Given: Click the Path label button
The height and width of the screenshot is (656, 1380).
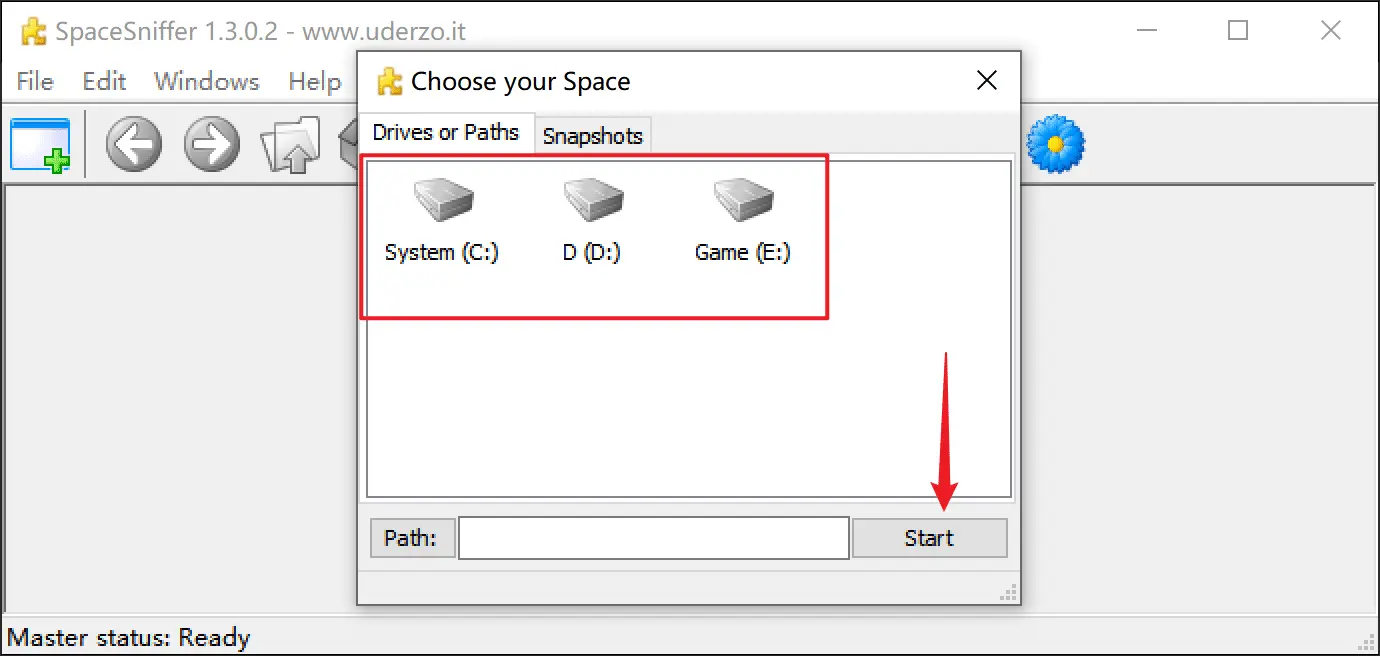Looking at the screenshot, I should point(411,538).
